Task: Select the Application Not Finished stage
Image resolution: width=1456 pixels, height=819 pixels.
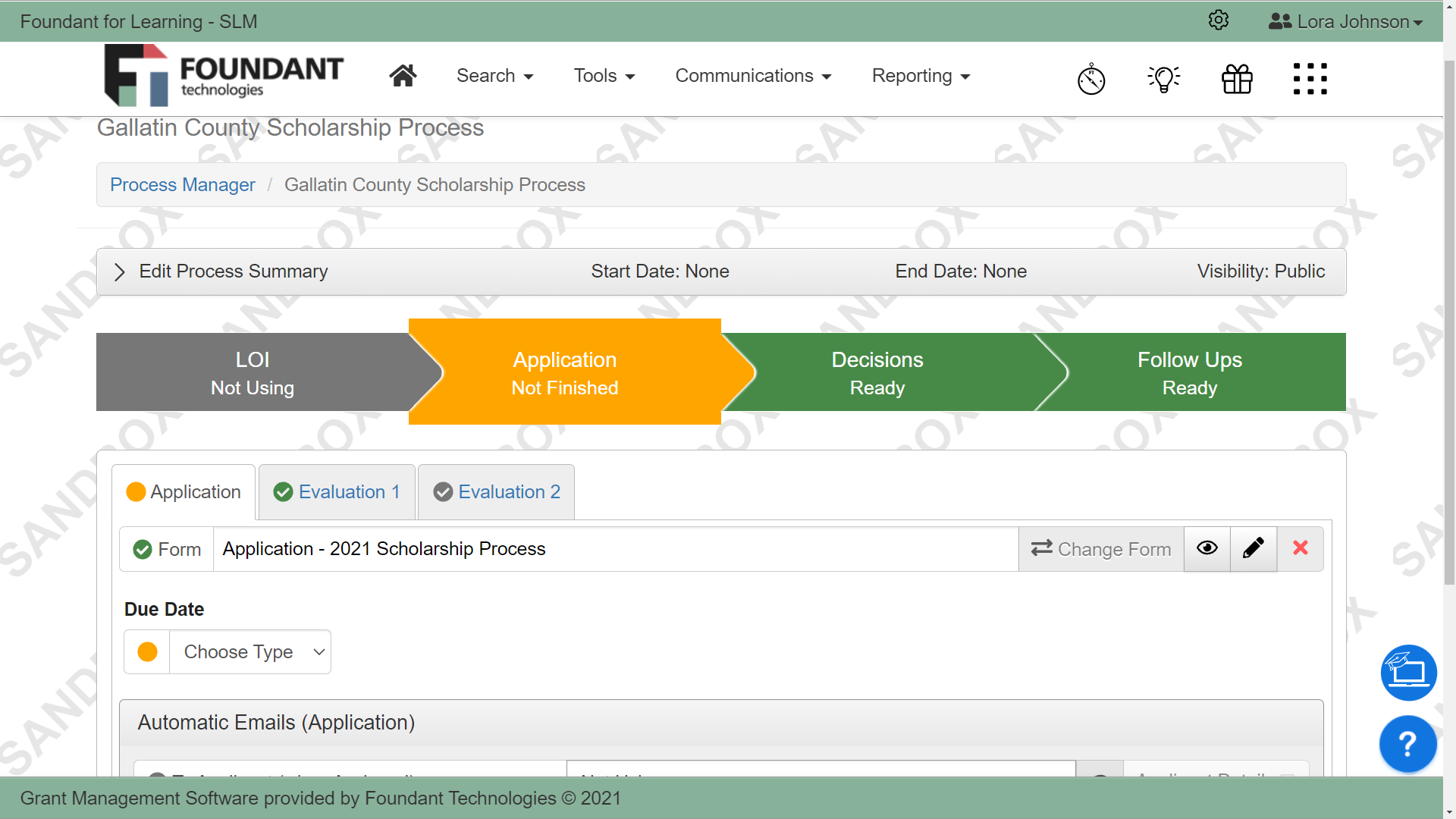Action: click(565, 372)
